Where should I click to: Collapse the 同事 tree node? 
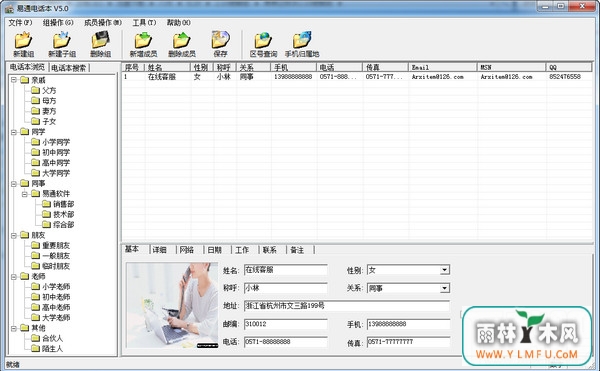tap(14, 183)
